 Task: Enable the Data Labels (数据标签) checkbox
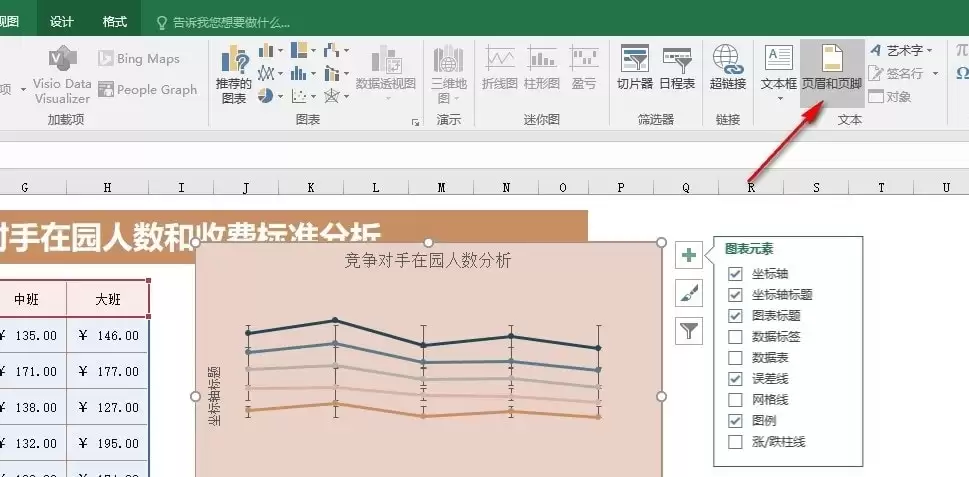[735, 337]
